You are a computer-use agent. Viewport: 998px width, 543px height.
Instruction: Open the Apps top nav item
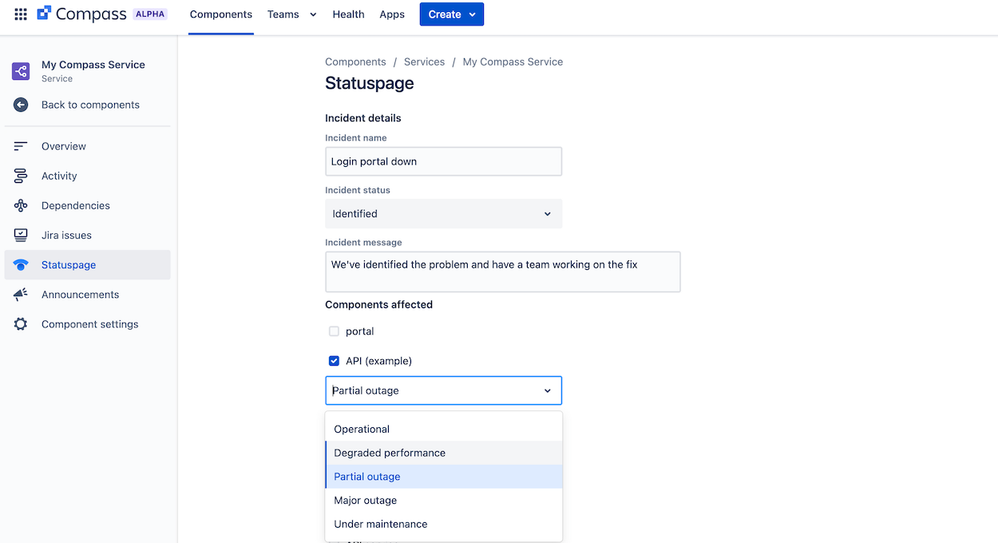[391, 15]
